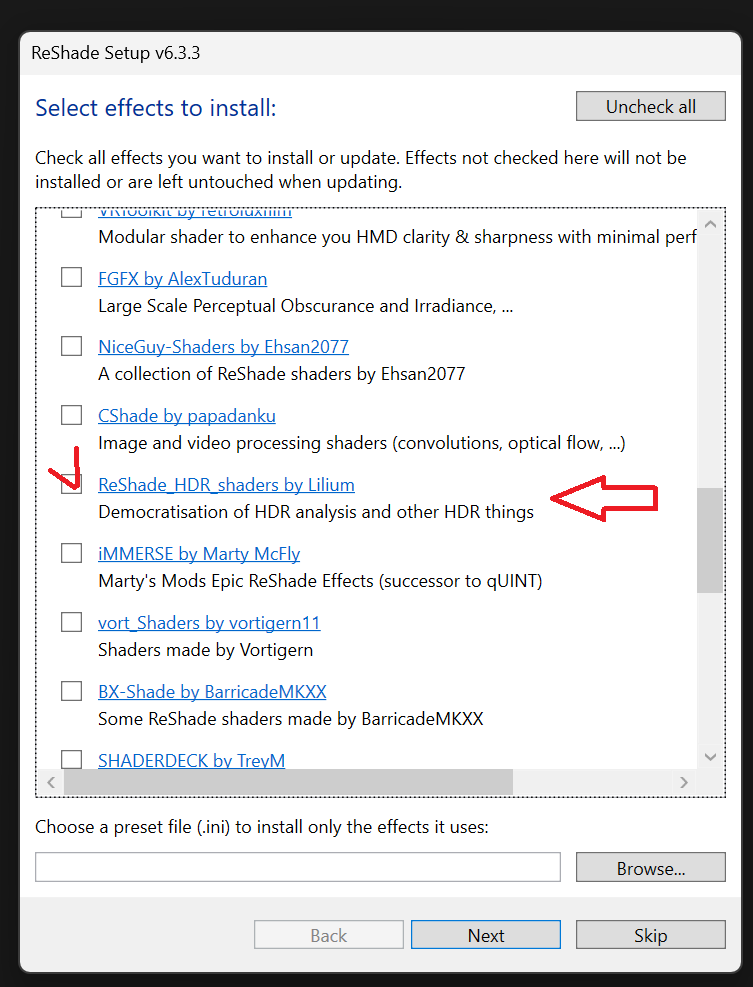Click the vertical scrollbar down arrow
Viewport: 753px width, 987px height.
tap(711, 757)
